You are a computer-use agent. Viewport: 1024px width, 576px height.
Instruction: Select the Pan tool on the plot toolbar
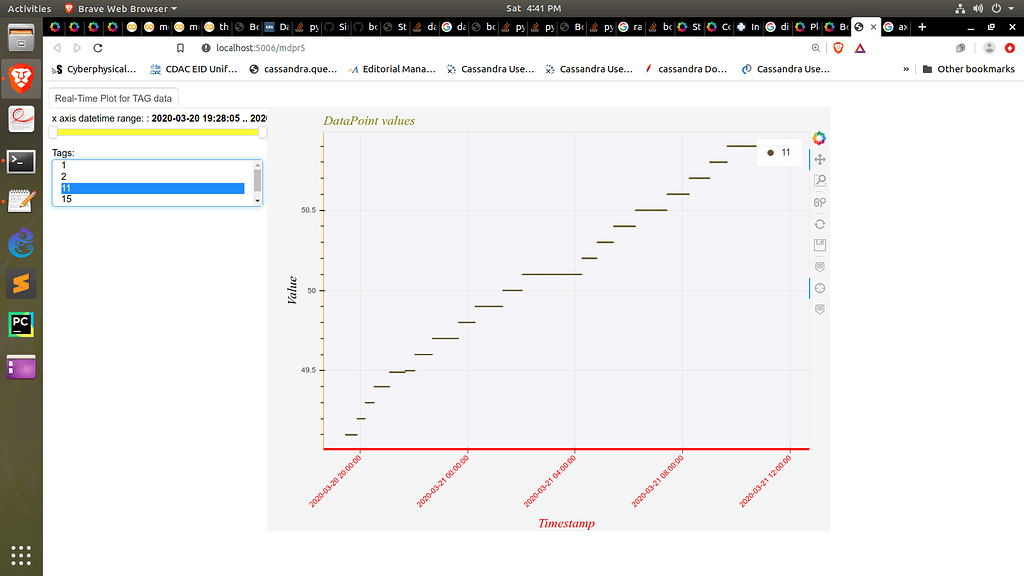click(820, 160)
